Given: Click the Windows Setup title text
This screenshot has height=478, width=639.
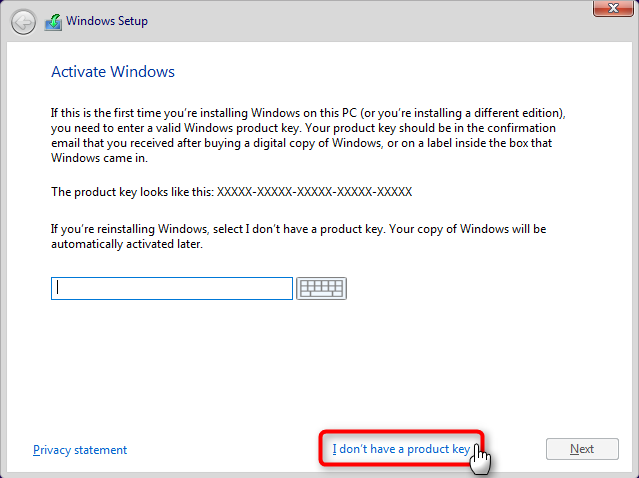Looking at the screenshot, I should (107, 21).
